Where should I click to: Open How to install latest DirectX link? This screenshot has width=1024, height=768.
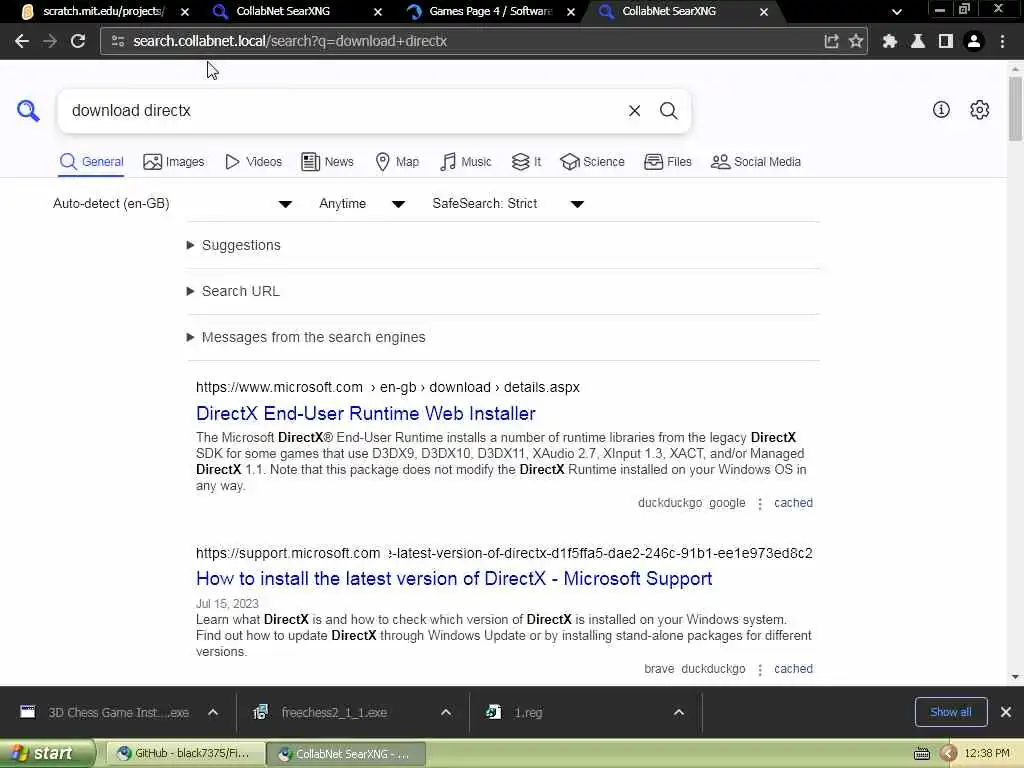tap(454, 579)
